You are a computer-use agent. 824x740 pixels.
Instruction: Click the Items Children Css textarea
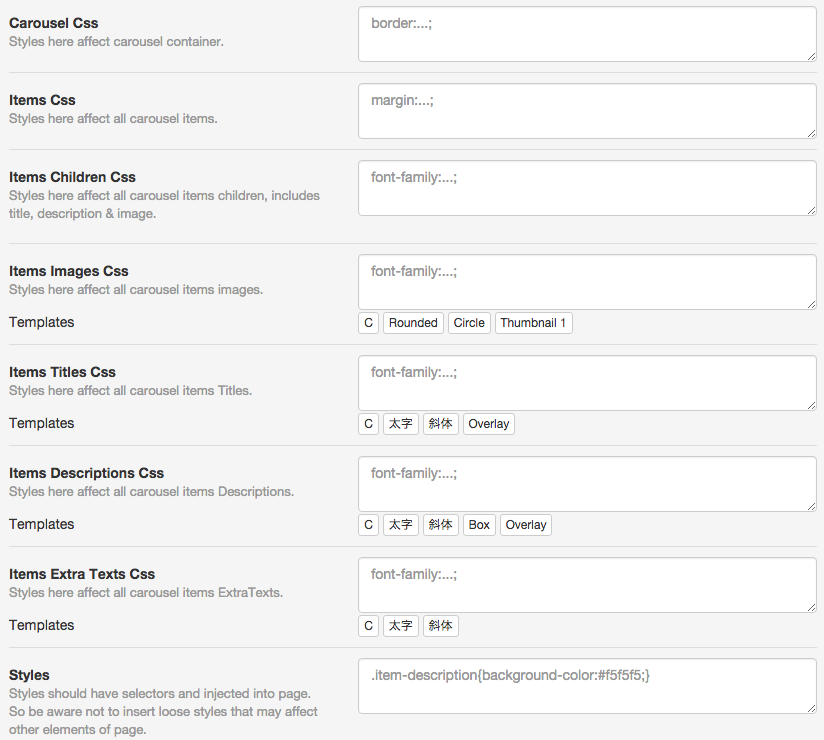point(587,188)
